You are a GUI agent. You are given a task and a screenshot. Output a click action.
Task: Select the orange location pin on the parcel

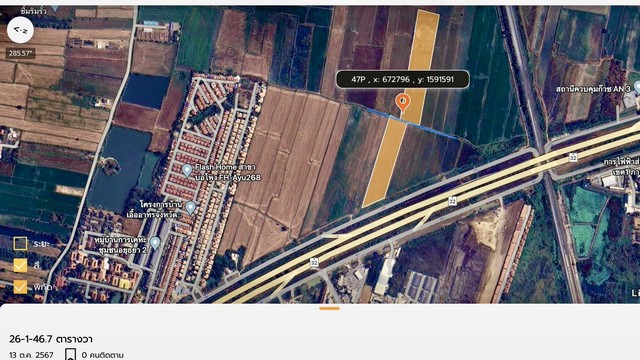(403, 103)
